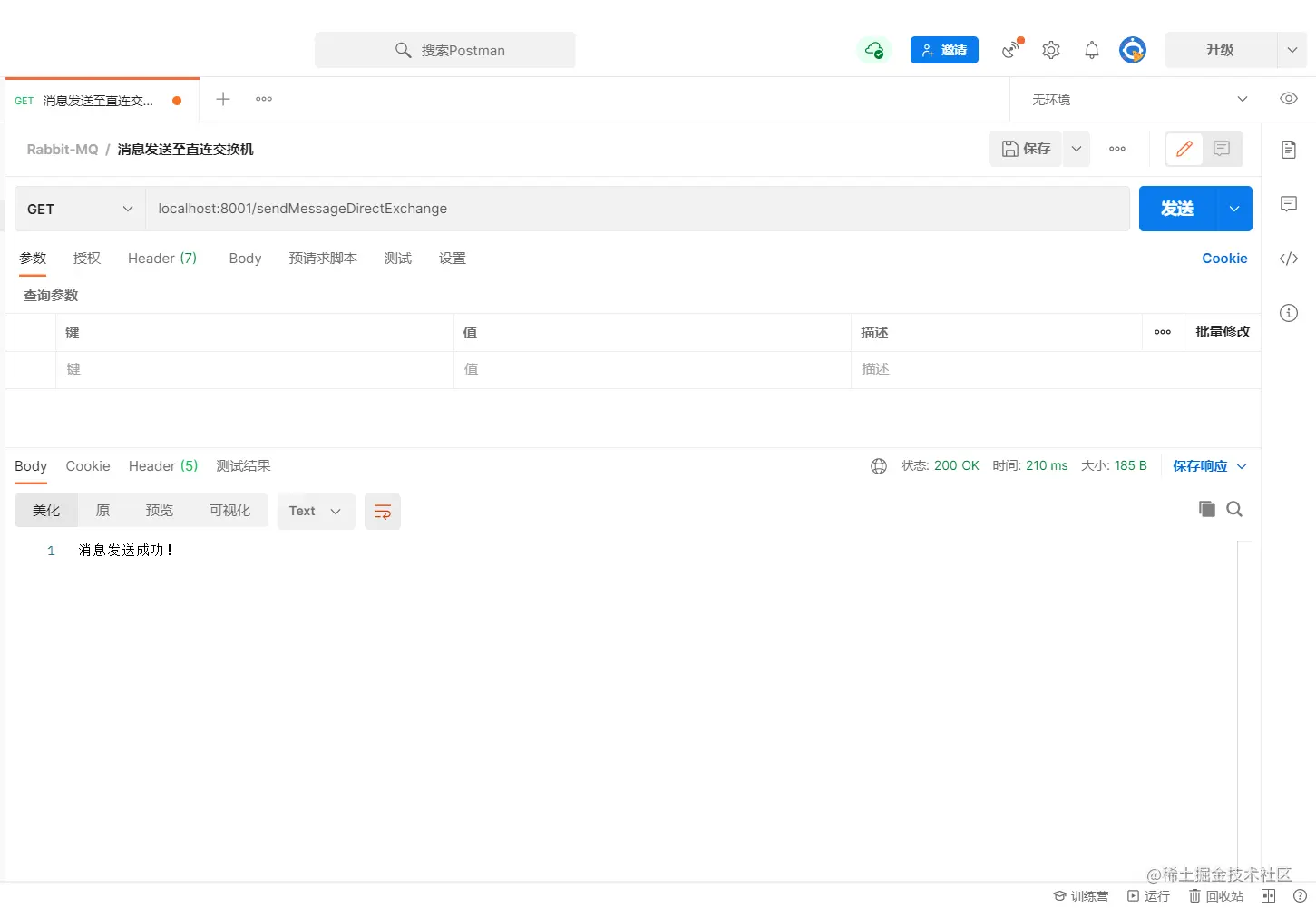Open the 测试结果 test results tab

pos(243,466)
